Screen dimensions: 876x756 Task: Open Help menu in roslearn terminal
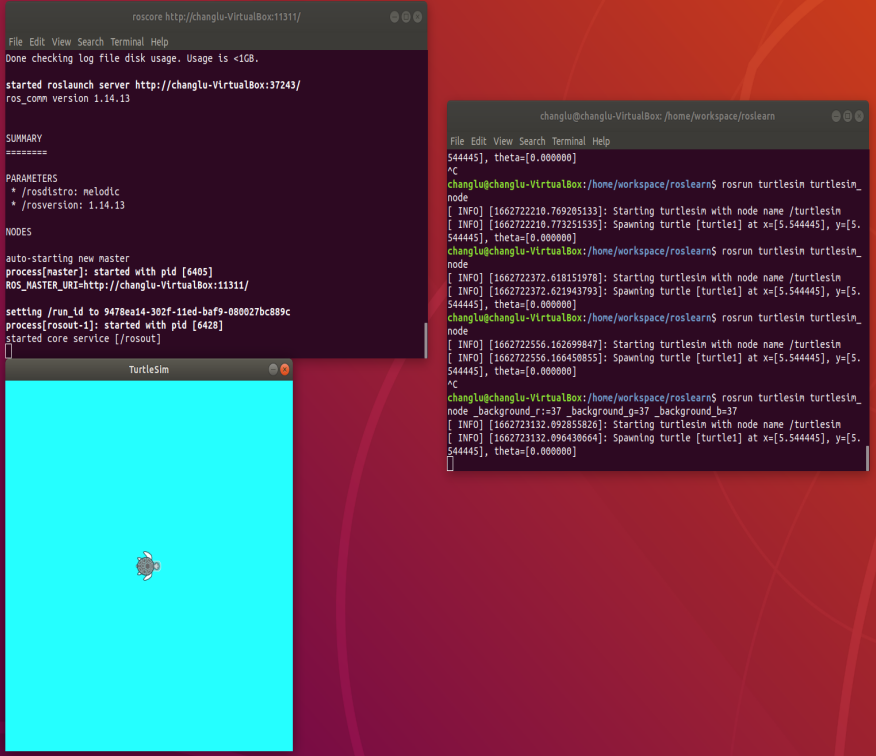point(601,141)
